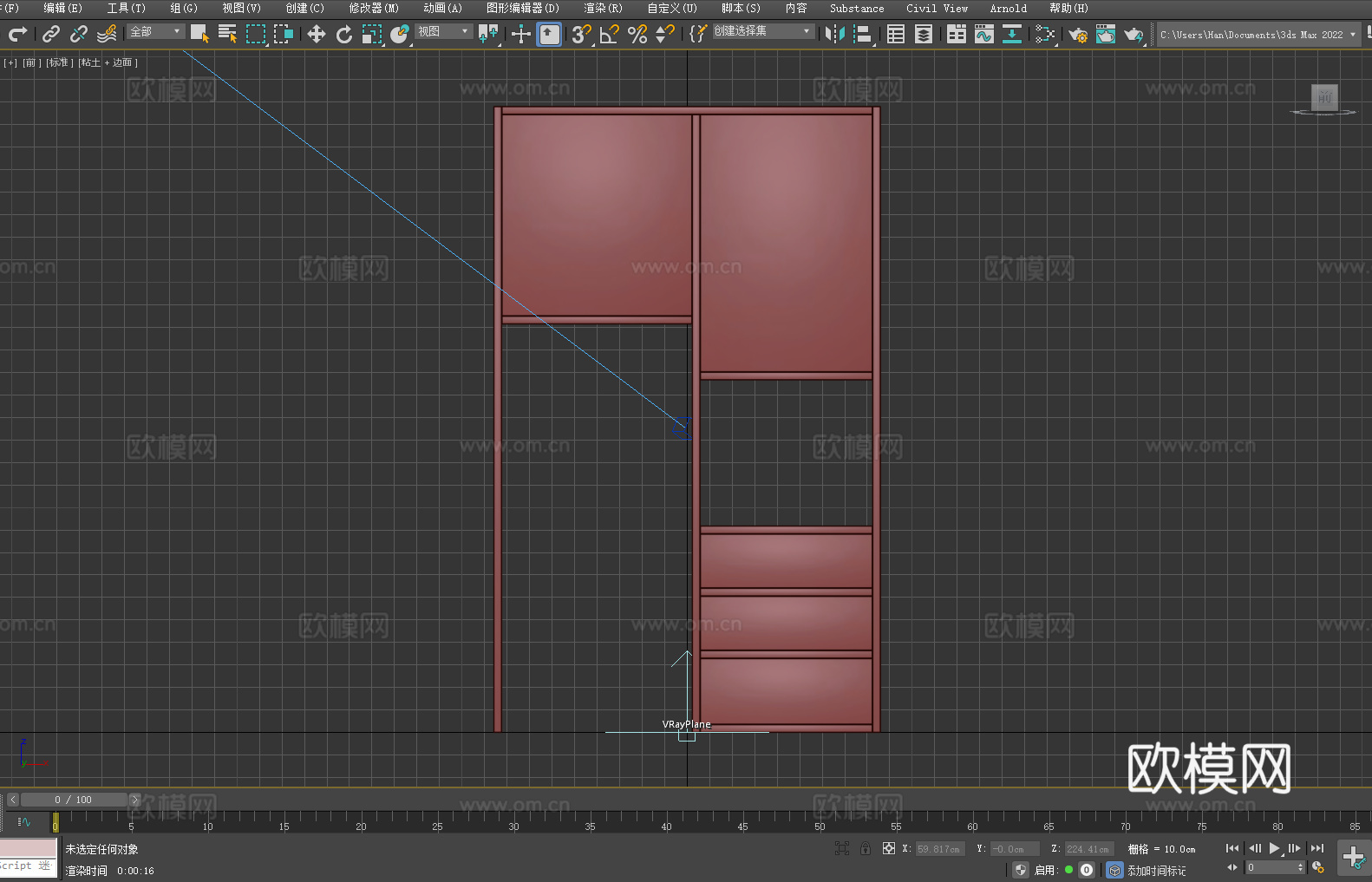Toggle Angle Snap button

tap(609, 34)
